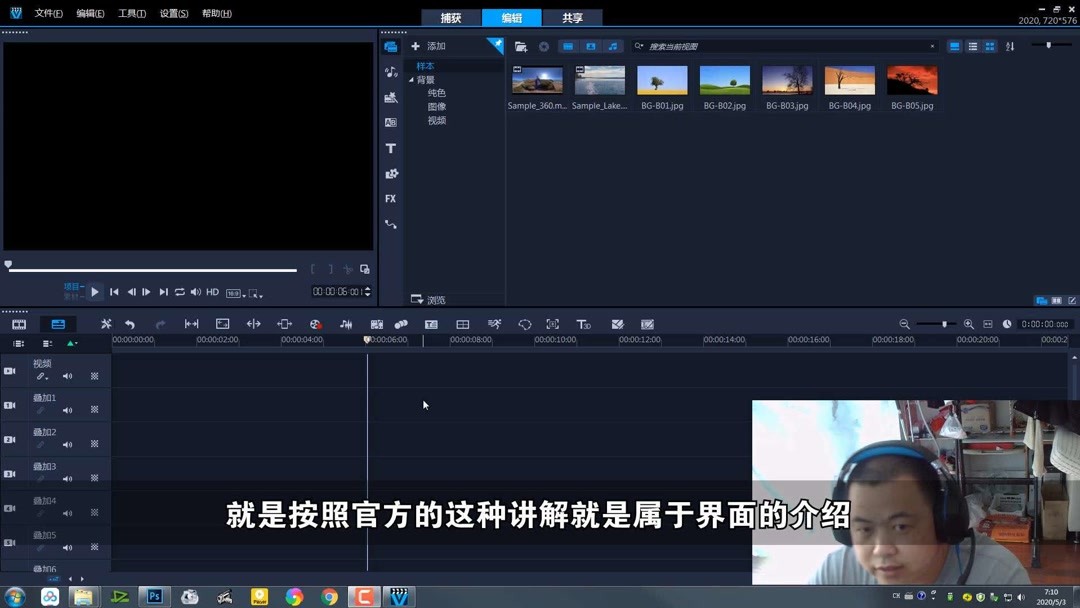Mute the 视频 track speaker toggle

[66, 375]
